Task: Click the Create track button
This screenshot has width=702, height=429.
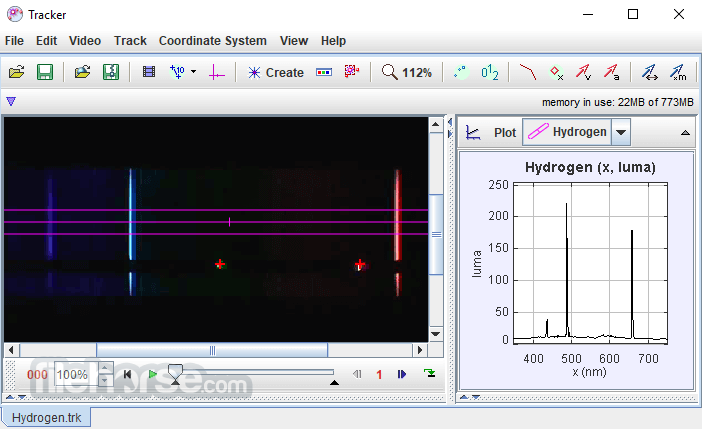Action: pyautogui.click(x=276, y=72)
